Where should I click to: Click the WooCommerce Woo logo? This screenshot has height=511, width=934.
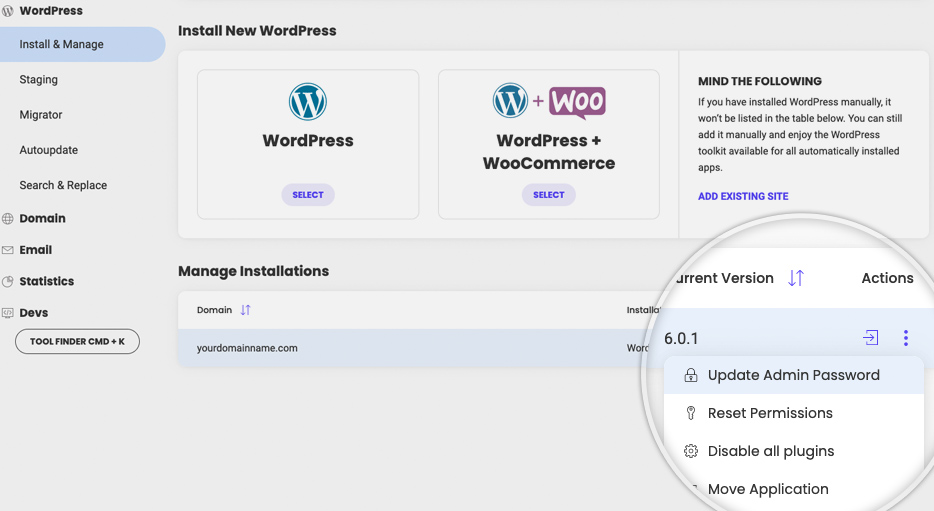[577, 102]
